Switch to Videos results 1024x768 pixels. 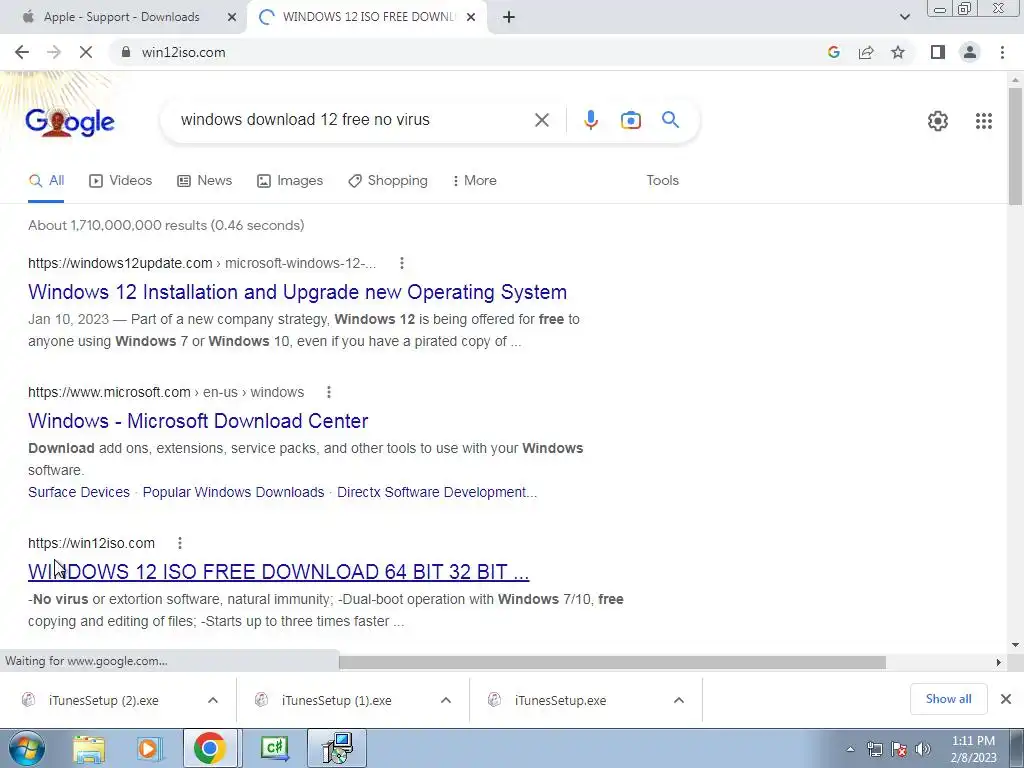click(121, 181)
